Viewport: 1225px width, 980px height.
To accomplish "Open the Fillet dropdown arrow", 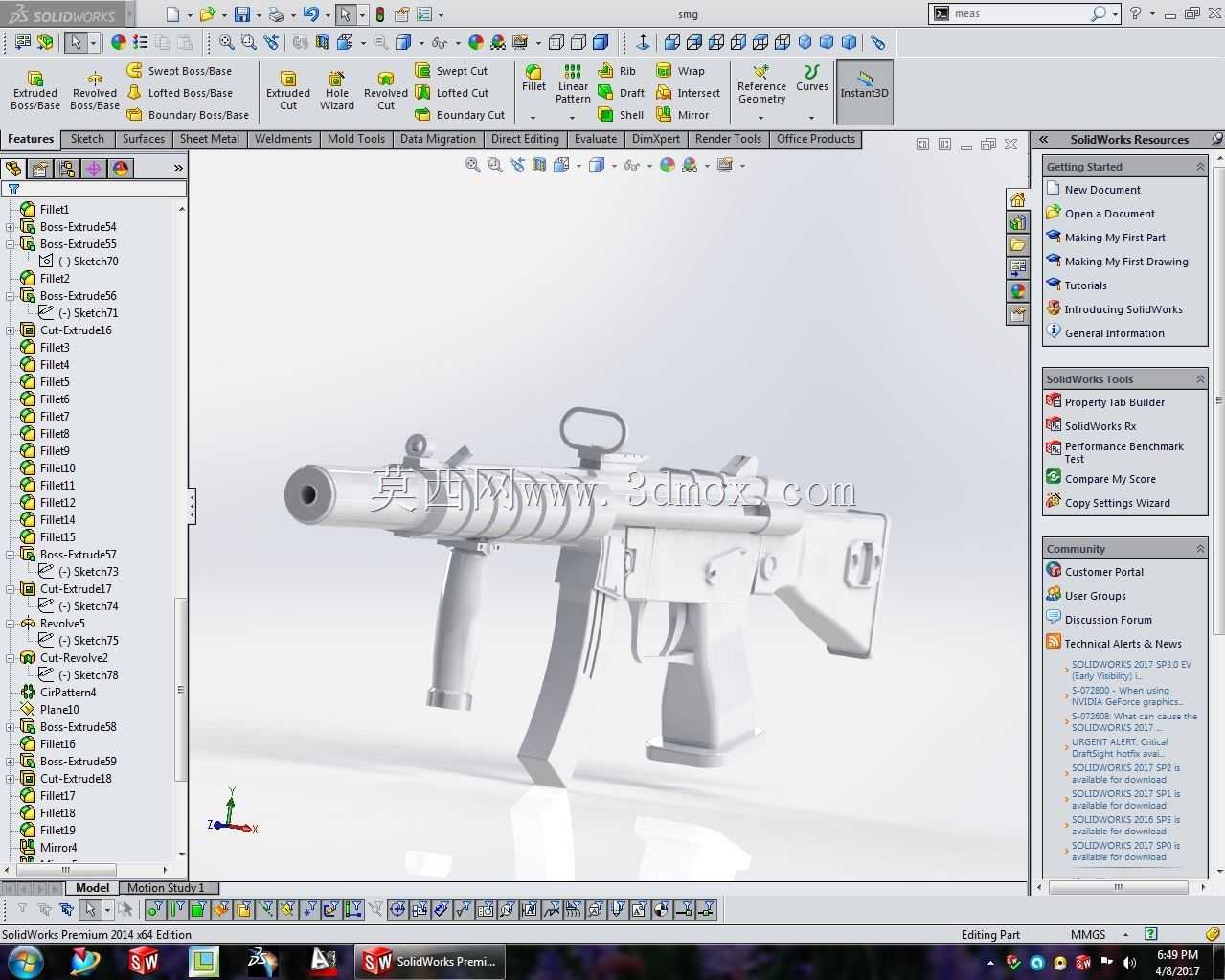I will point(533,118).
